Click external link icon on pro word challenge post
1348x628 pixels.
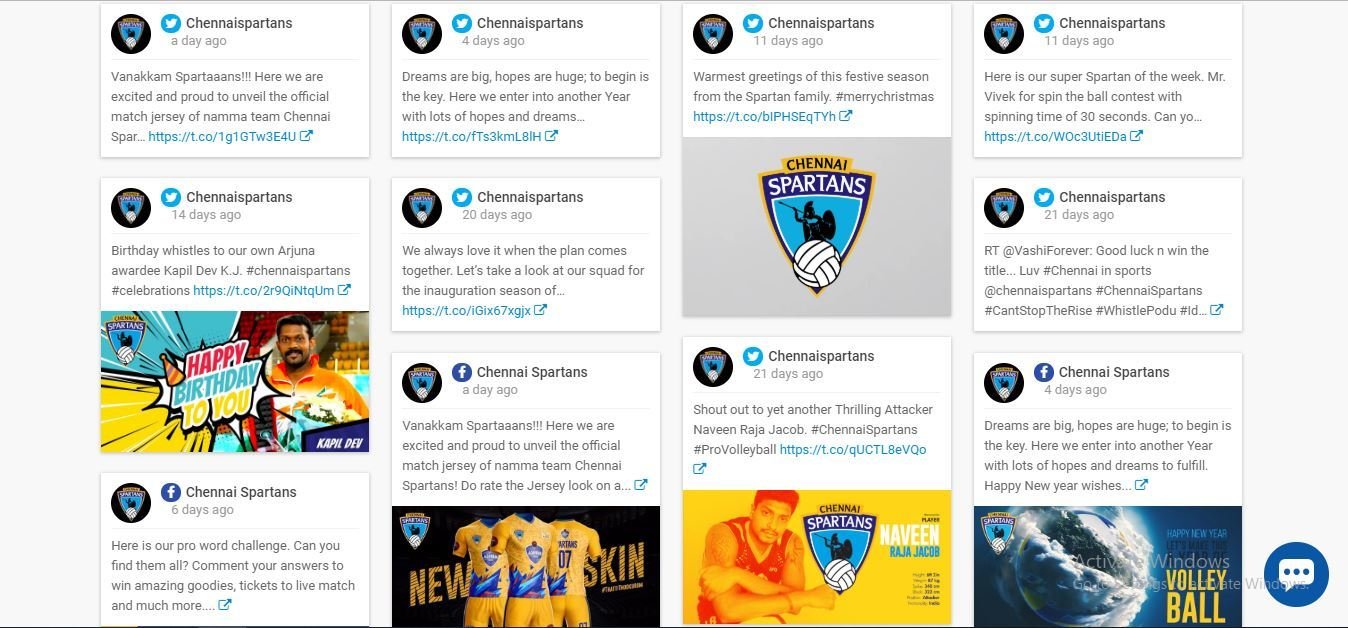pos(225,605)
